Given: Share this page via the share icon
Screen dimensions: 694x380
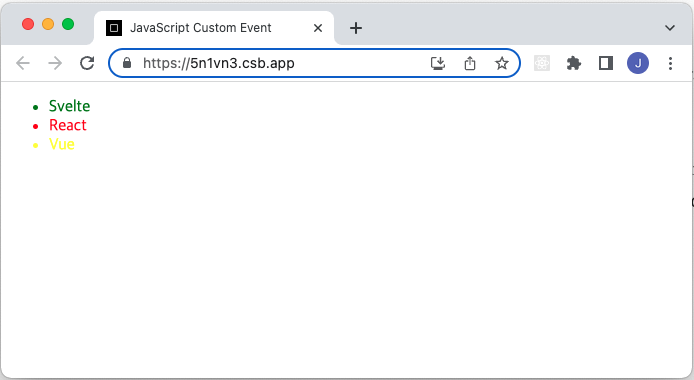Looking at the screenshot, I should click(470, 63).
